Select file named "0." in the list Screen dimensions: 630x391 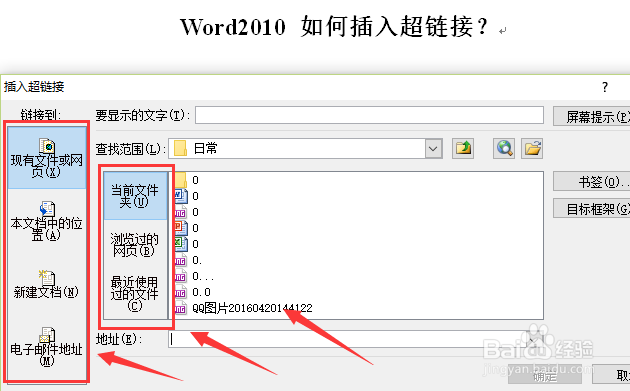pos(188,260)
